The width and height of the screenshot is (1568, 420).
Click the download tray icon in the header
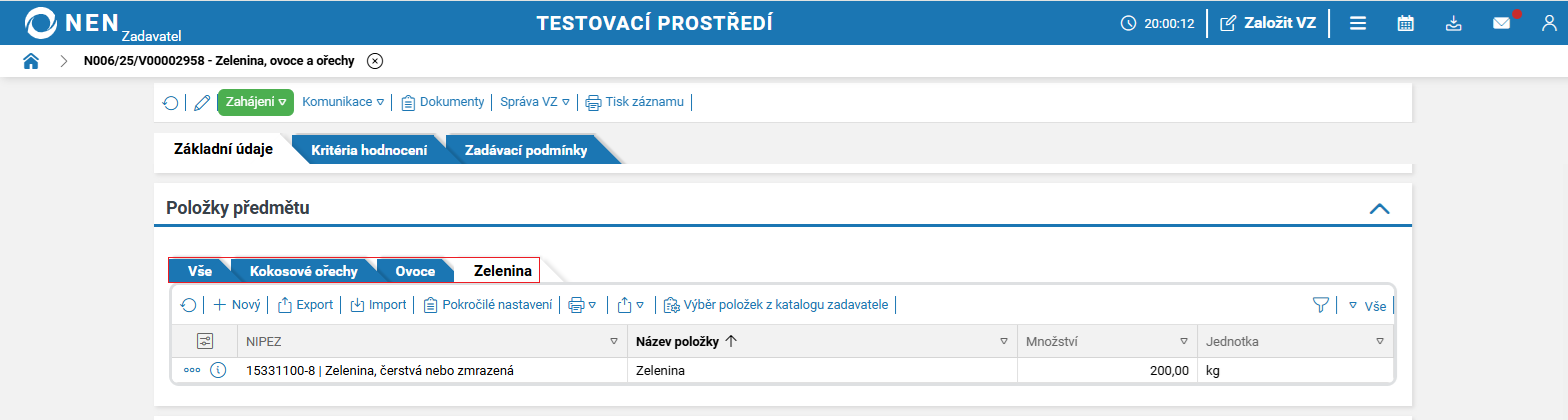(x=1454, y=24)
